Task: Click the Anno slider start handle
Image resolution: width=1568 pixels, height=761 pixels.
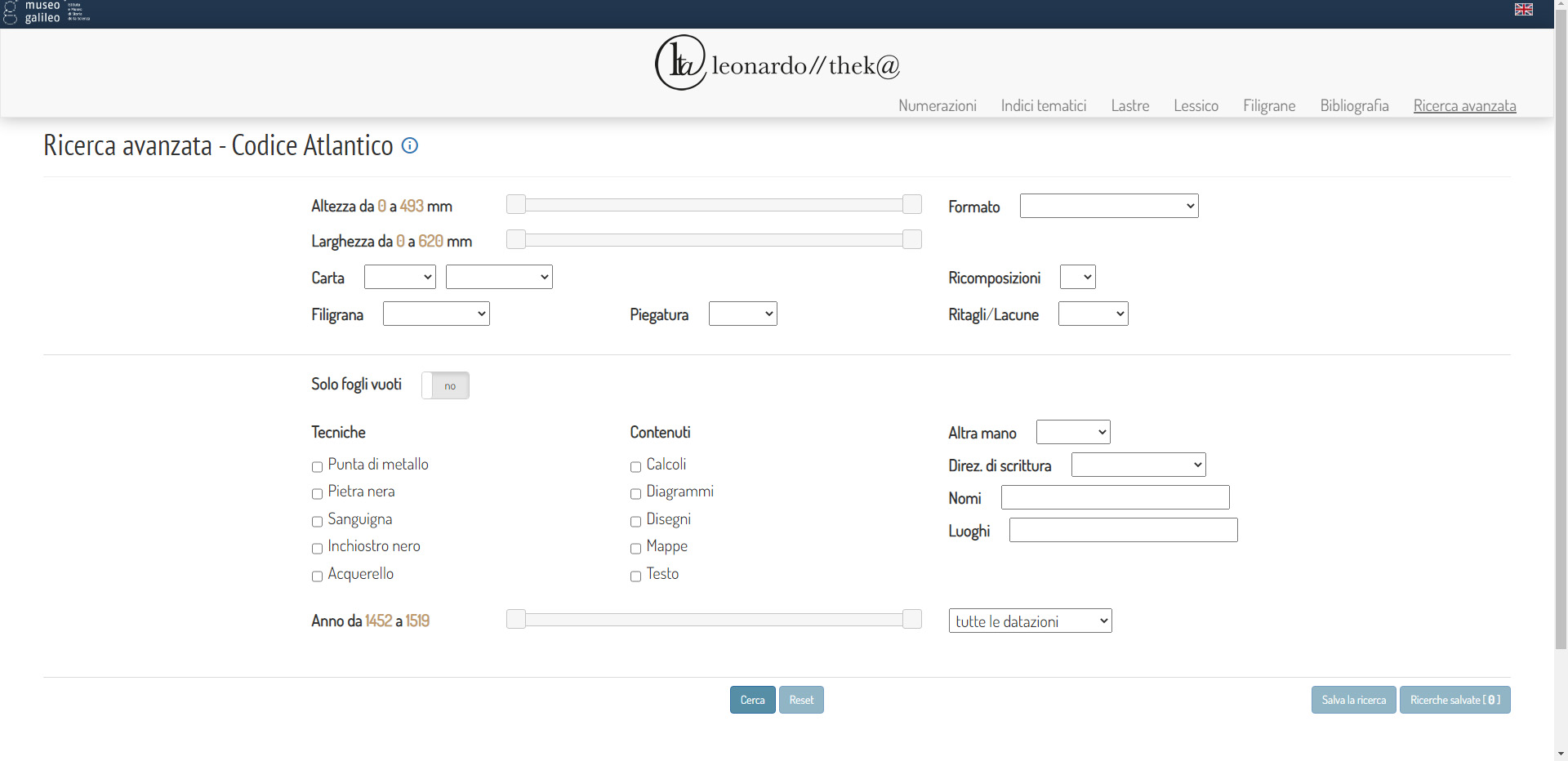Action: click(516, 619)
